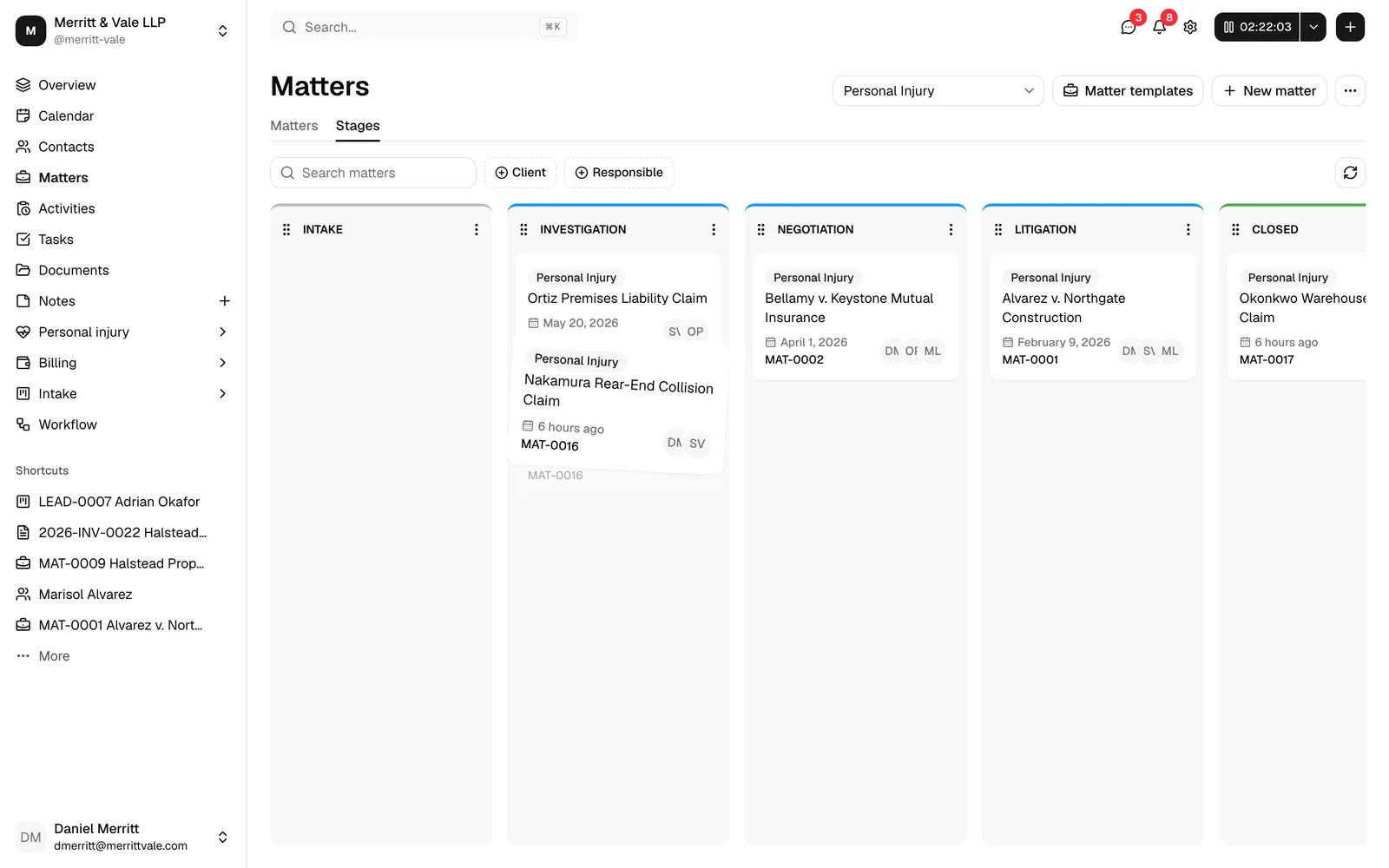Open the settings gear icon
Viewport: 1389px width, 868px height.
tap(1190, 27)
